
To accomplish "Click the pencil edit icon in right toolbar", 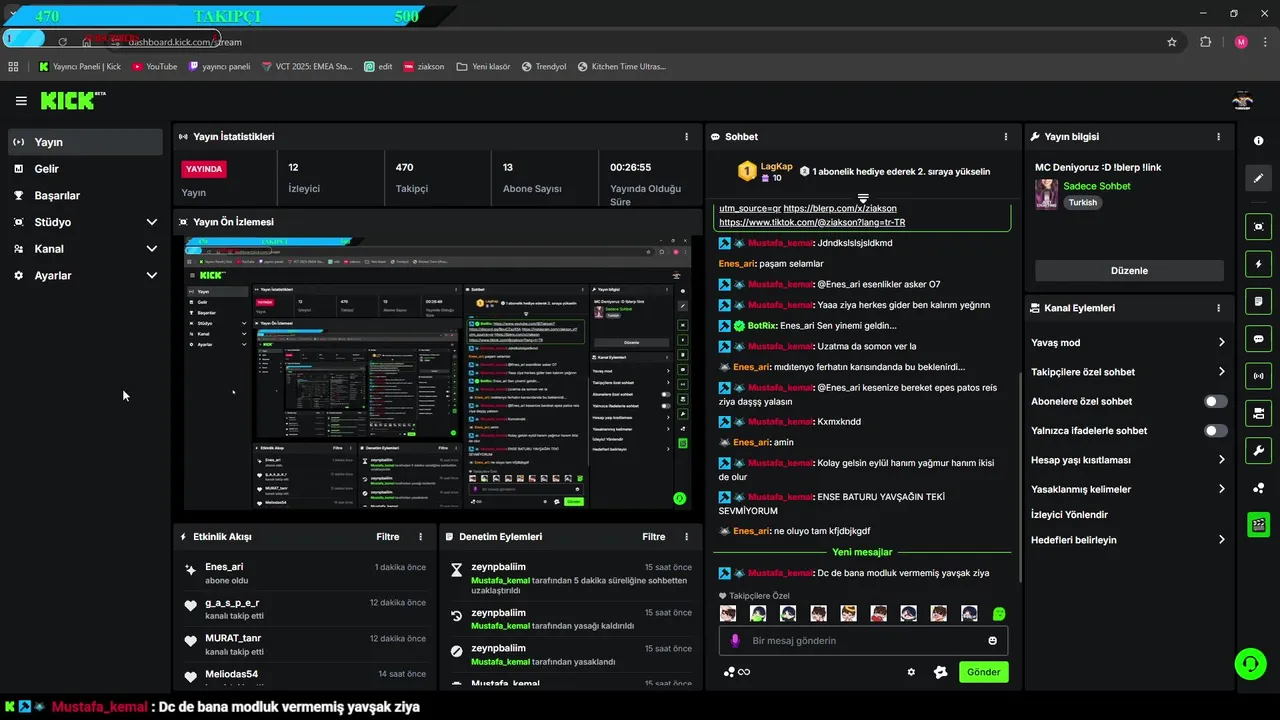I will pos(1259,178).
